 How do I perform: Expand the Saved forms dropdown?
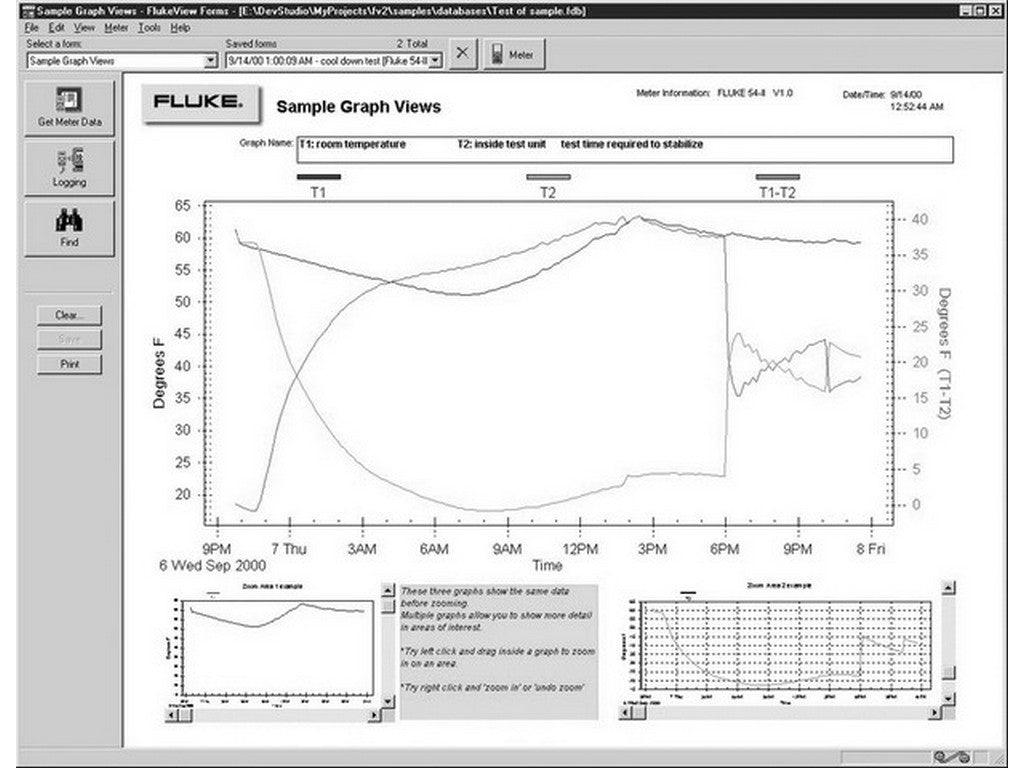point(435,61)
